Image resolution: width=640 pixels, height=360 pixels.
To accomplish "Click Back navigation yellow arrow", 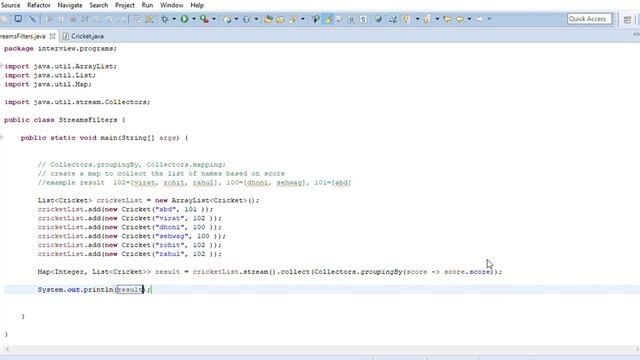I will [460, 19].
